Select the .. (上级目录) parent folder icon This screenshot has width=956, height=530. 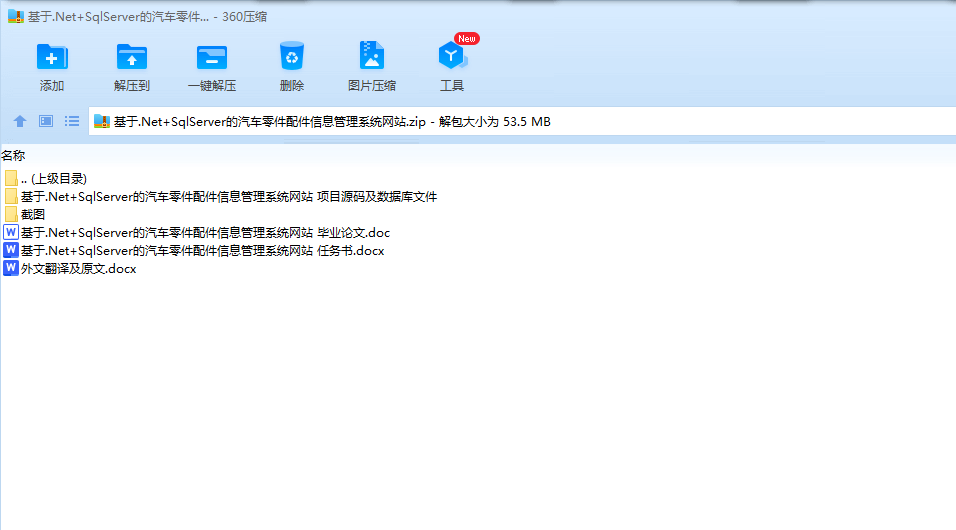point(11,178)
